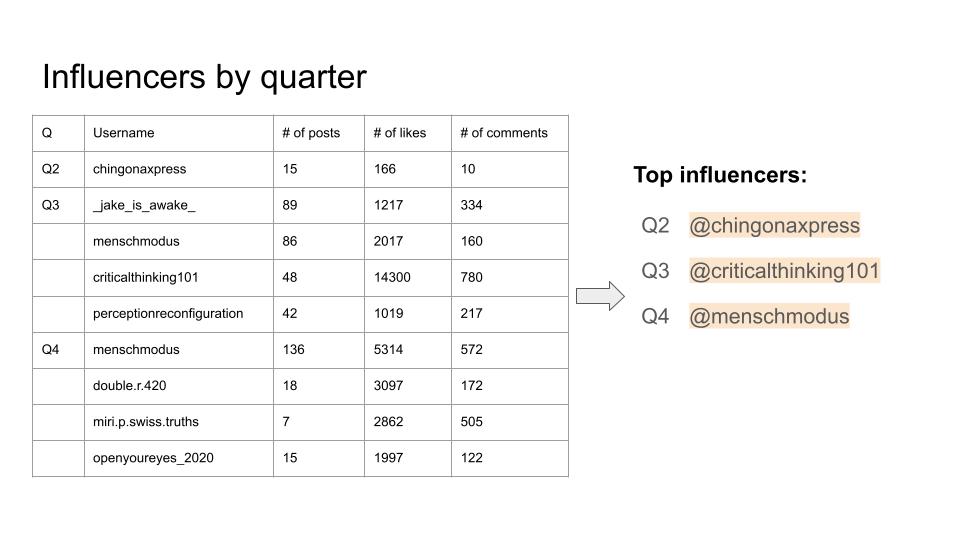
Task: Click the perceptionreconfiguration username cell
Action: 178,313
